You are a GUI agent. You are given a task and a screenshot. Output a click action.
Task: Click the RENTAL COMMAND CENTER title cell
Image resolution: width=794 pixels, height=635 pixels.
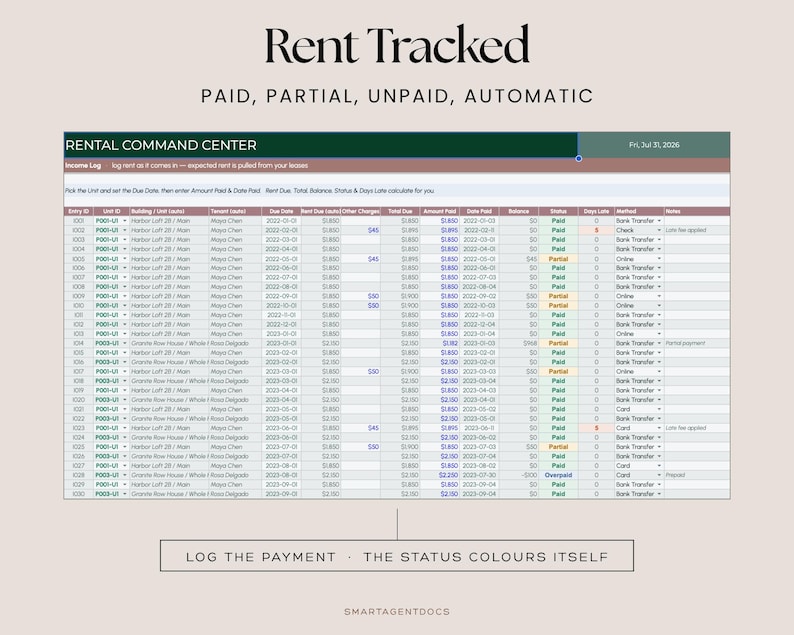click(321, 145)
